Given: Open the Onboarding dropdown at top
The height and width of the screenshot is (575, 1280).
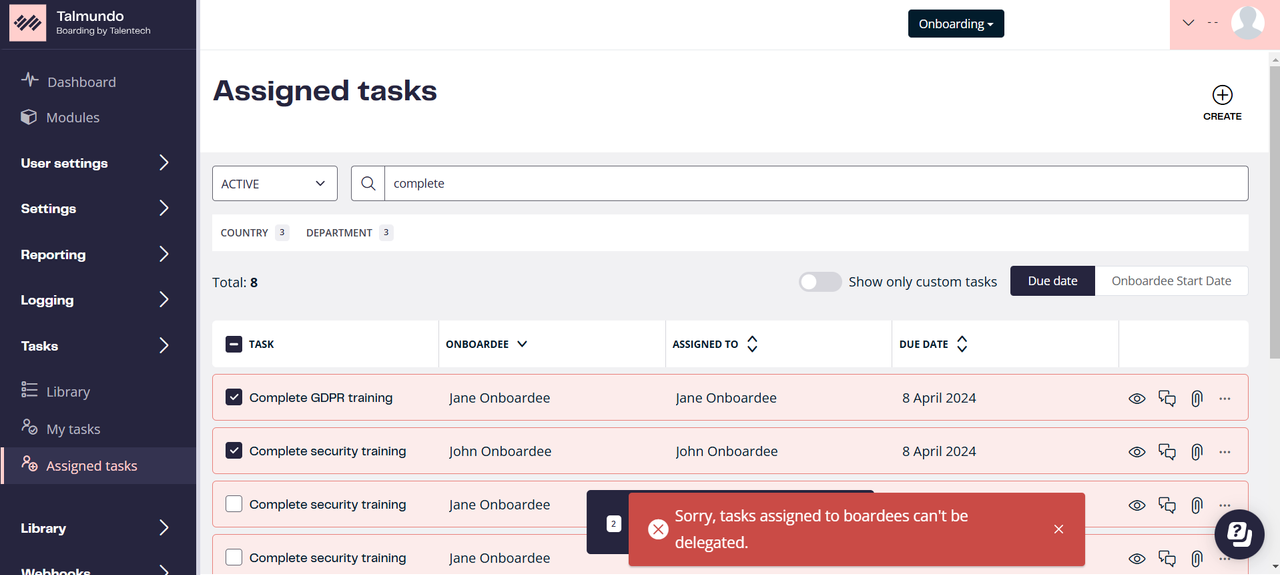Looking at the screenshot, I should pos(956,24).
